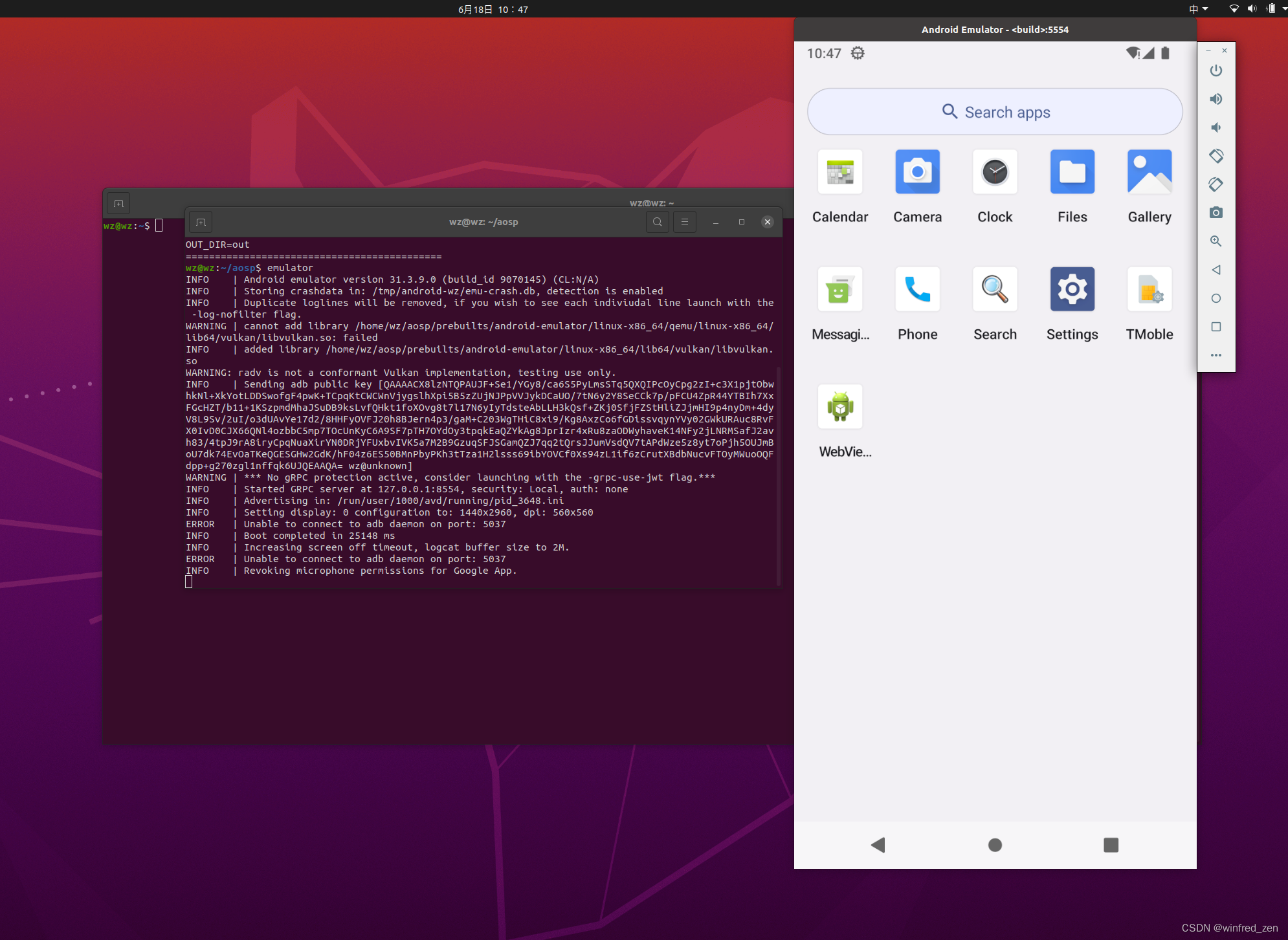Viewport: 1288px width, 940px height.
Task: Click the emulator volume up icon
Action: pyautogui.click(x=1216, y=99)
